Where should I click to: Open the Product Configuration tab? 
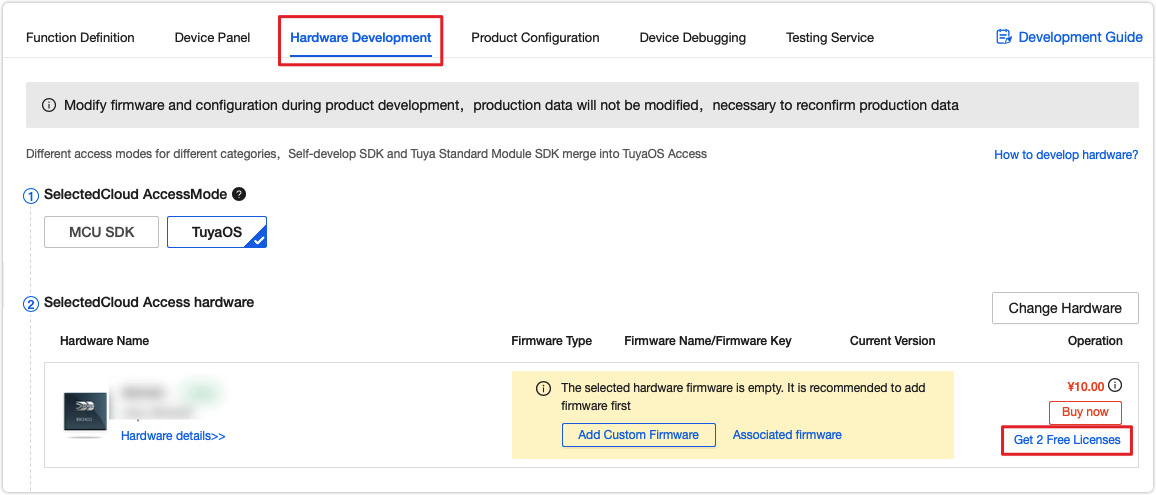pyautogui.click(x=535, y=38)
